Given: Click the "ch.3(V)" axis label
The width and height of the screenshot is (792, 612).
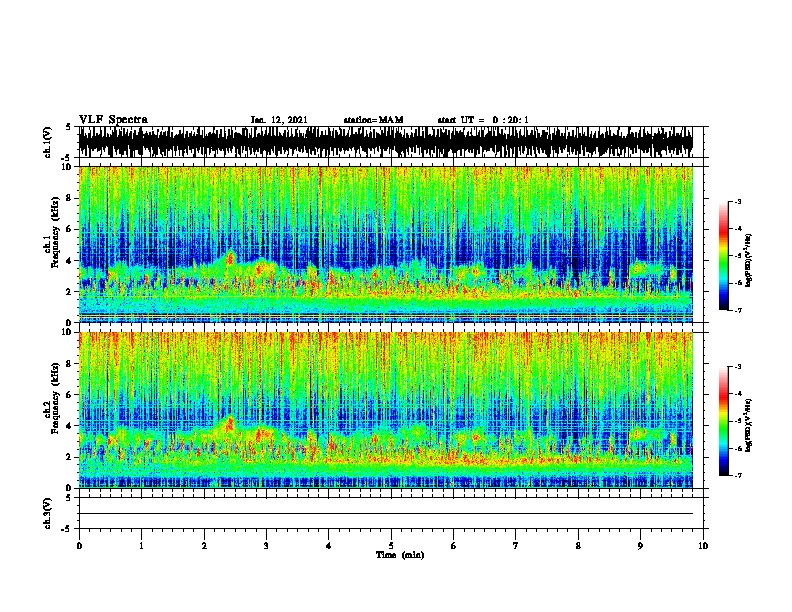Looking at the screenshot, I should [x=47, y=513].
